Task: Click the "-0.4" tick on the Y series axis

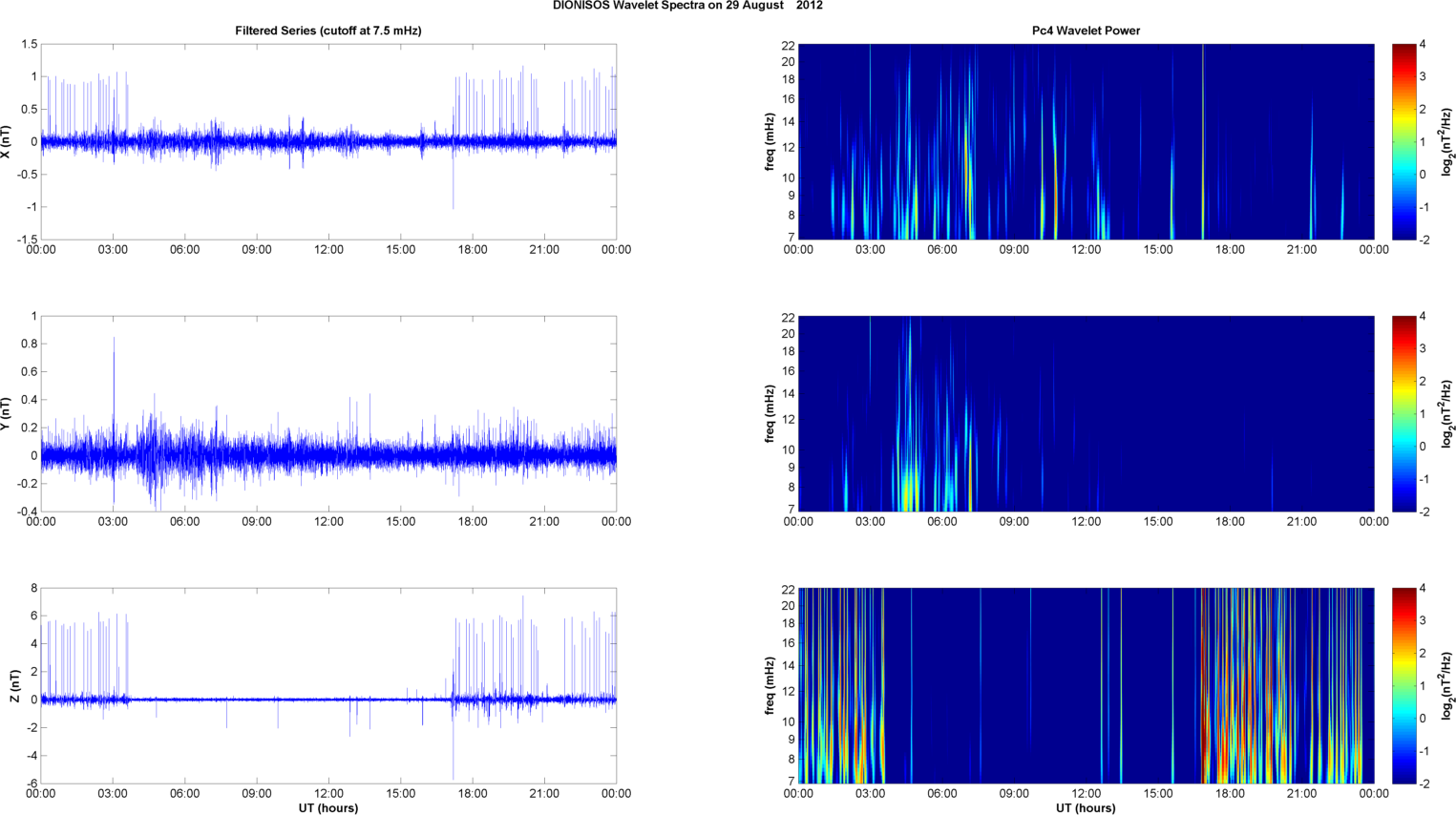Action: coord(26,512)
